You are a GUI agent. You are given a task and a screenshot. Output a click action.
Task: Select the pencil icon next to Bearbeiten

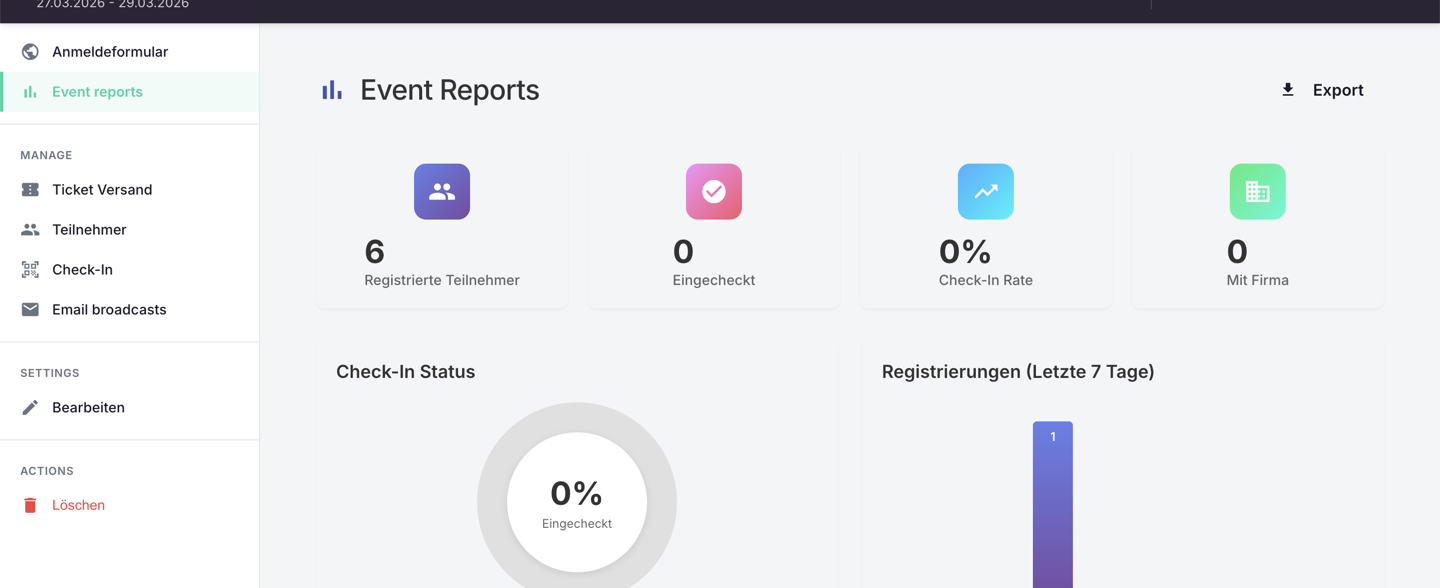pyautogui.click(x=30, y=407)
